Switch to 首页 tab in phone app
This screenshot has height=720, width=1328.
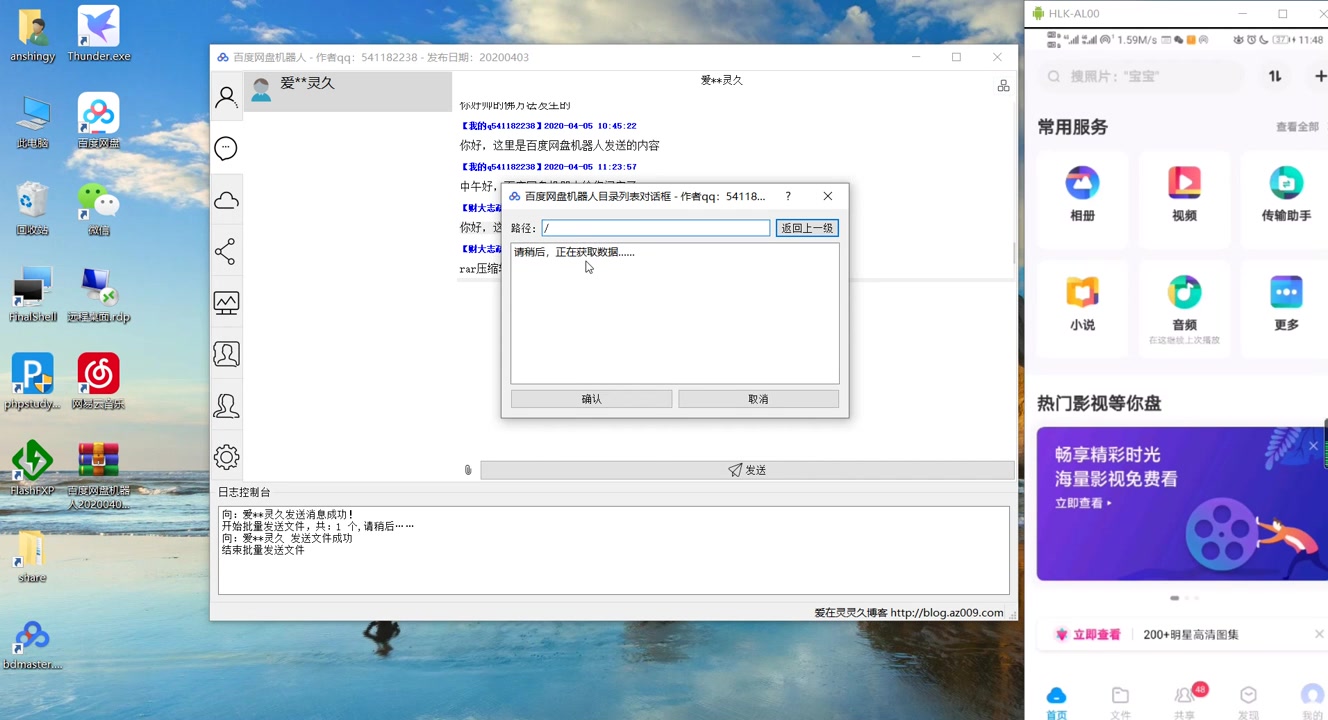pyautogui.click(x=1056, y=702)
